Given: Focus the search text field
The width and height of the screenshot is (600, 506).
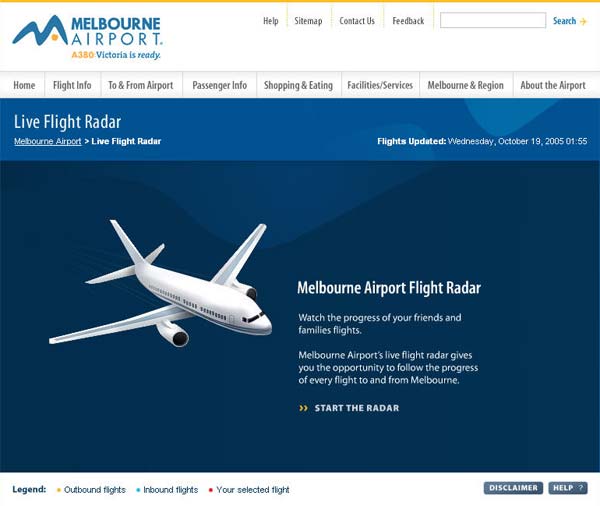Looking at the screenshot, I should (x=493, y=20).
